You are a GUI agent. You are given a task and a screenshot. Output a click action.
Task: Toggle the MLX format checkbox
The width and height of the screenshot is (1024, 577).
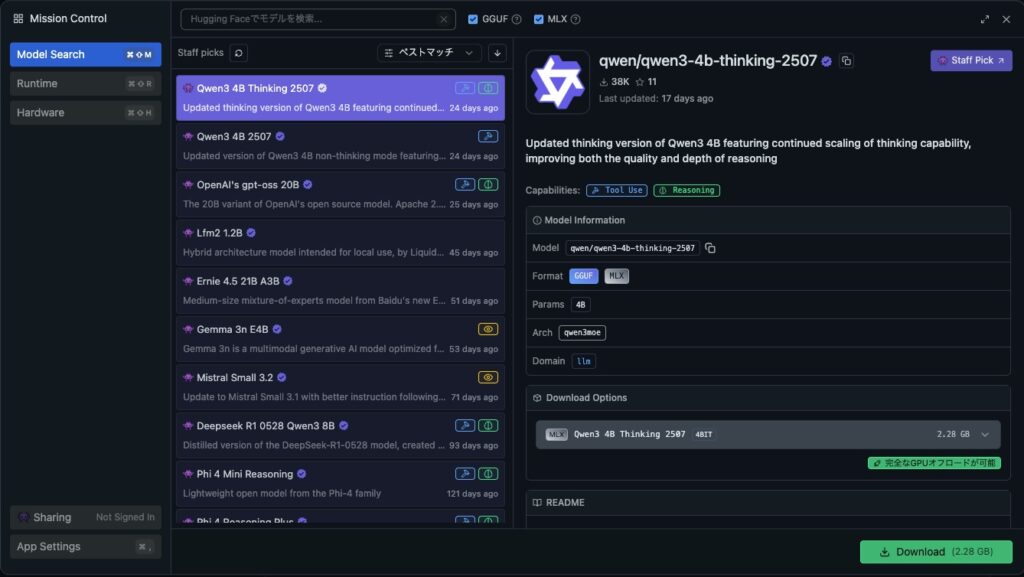(538, 20)
